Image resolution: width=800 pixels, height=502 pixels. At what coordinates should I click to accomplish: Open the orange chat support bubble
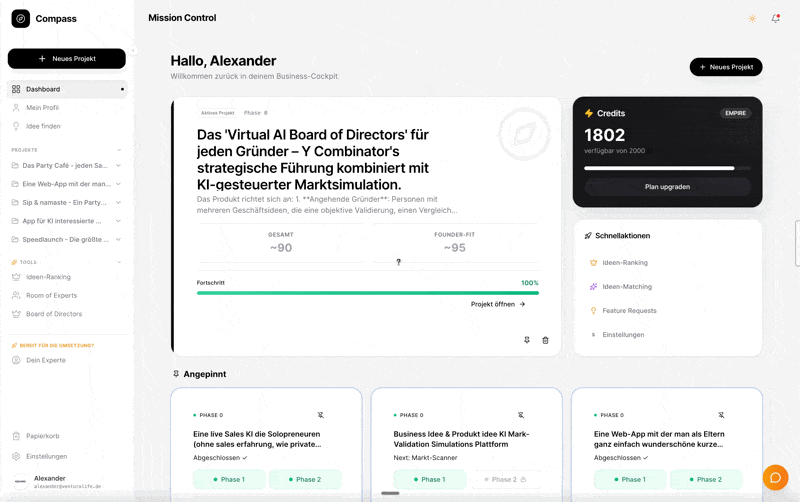775,478
